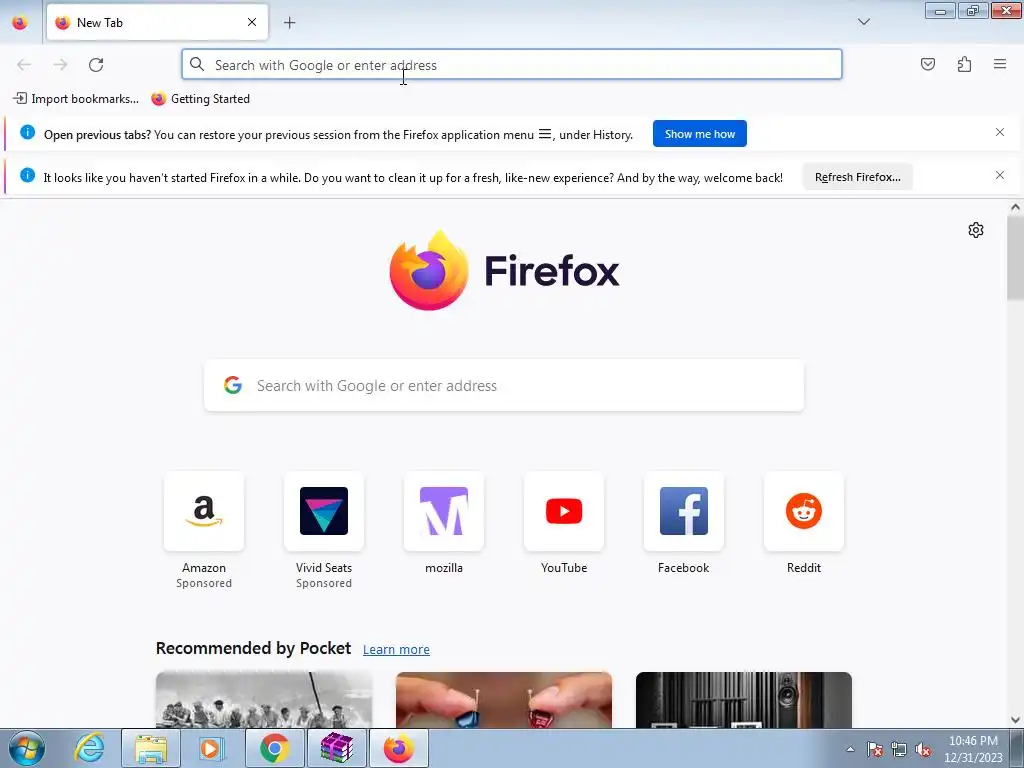Open Import bookmarks bookmark item
1024x768 pixels.
[76, 99]
